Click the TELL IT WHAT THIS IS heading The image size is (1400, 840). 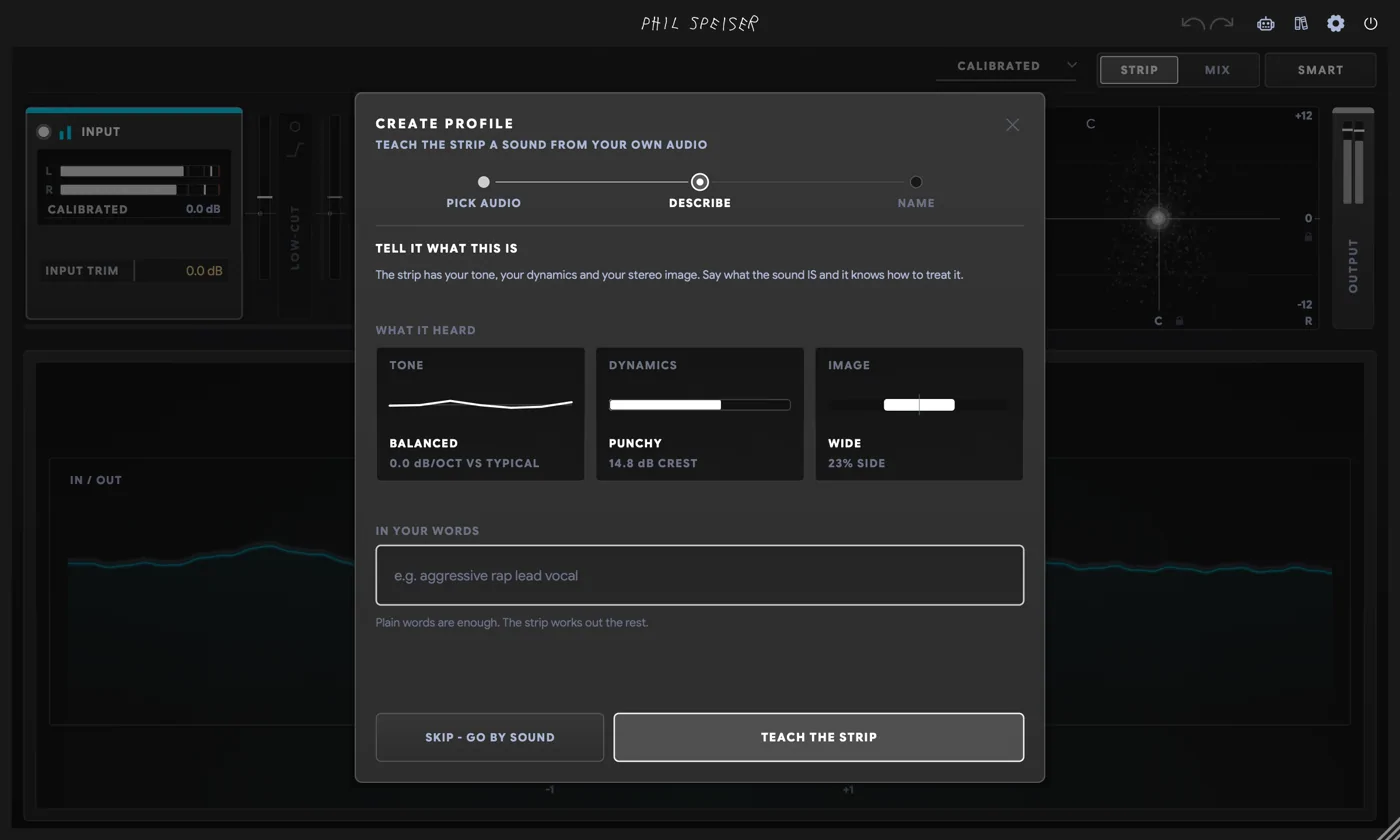447,248
